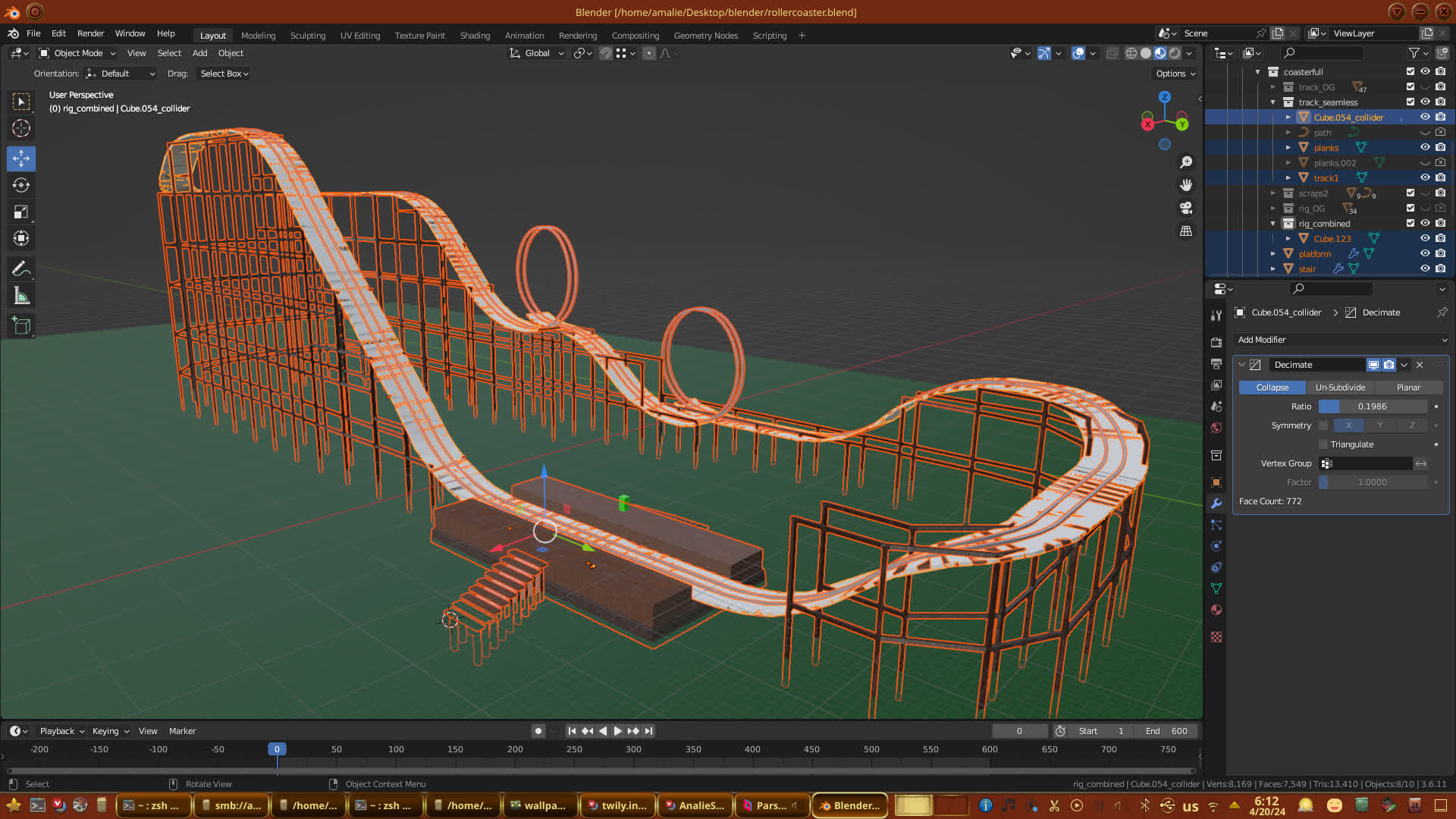Open the Object Mode dropdown
This screenshot has height=819, width=1456.
coord(77,53)
